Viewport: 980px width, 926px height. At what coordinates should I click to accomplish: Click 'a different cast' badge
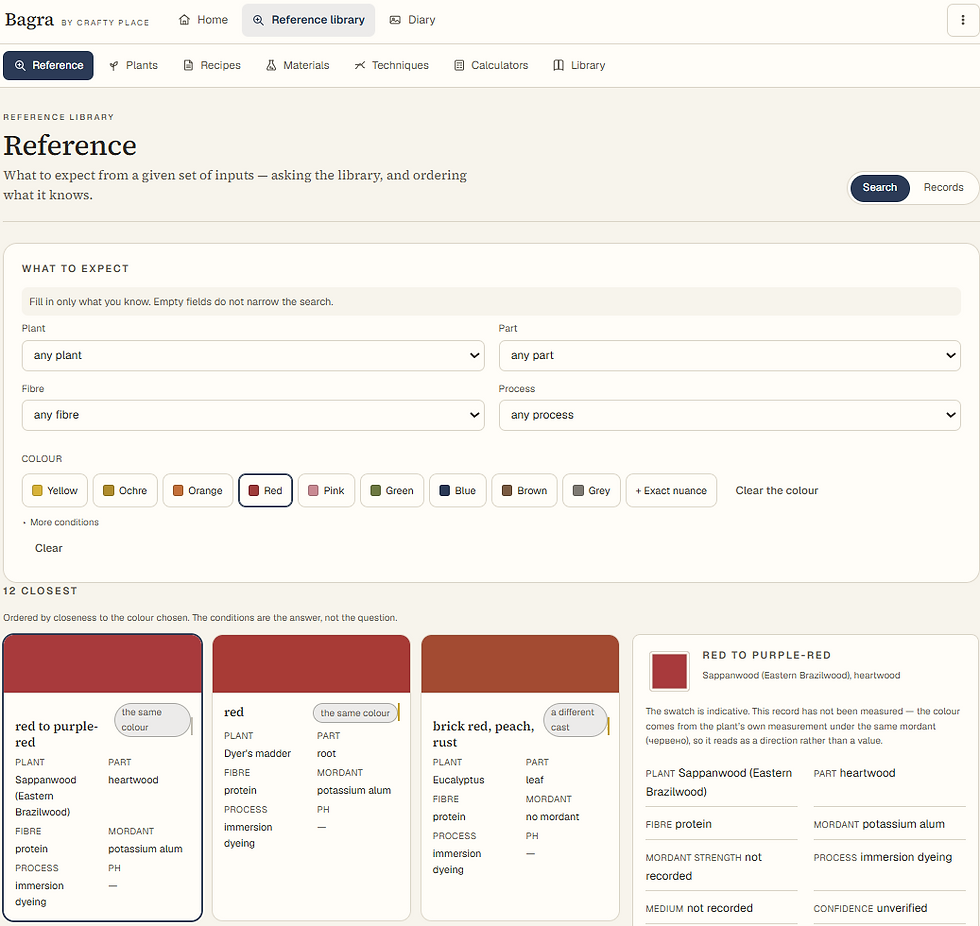(x=576, y=720)
